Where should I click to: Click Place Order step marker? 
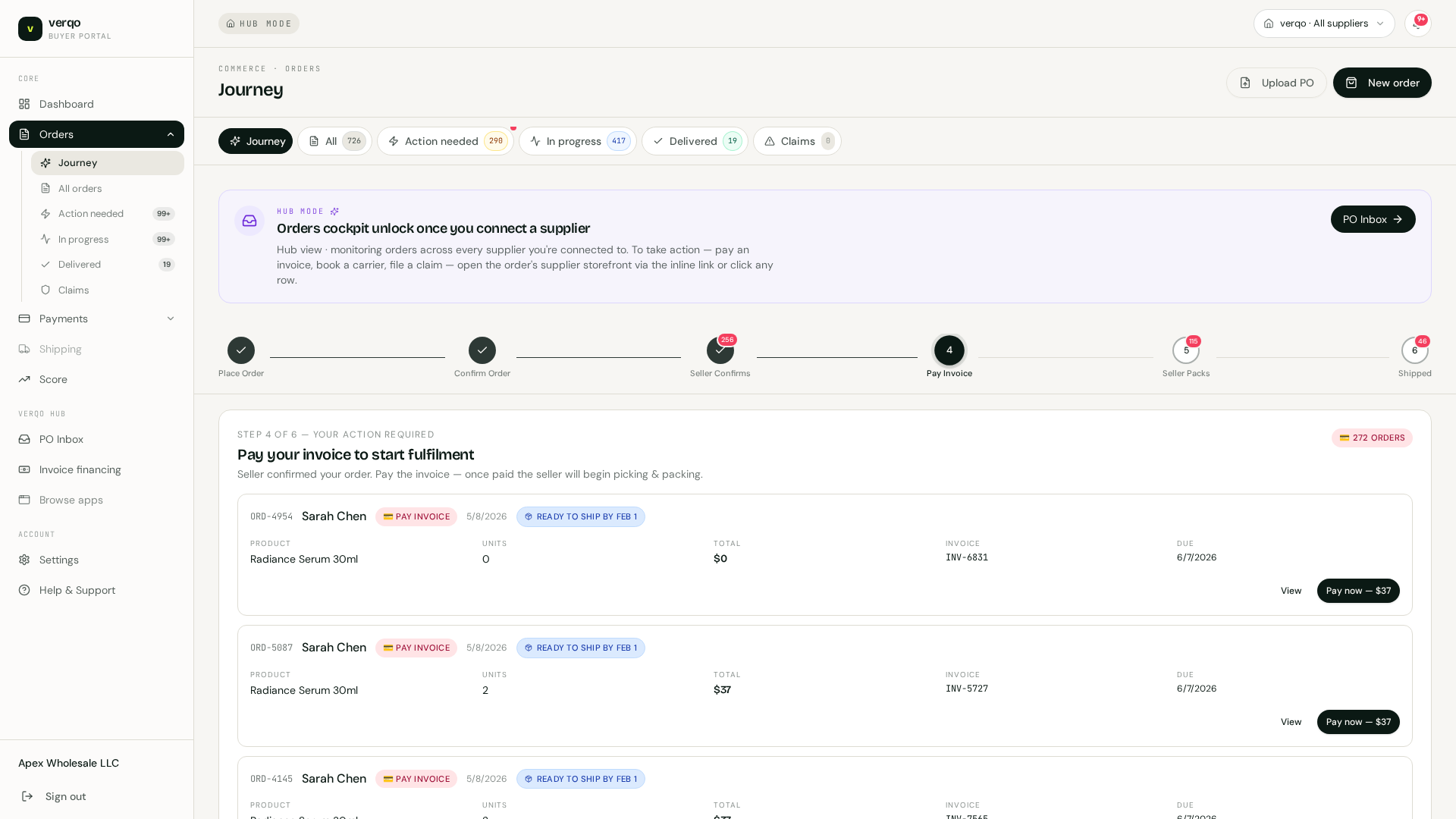point(241,350)
